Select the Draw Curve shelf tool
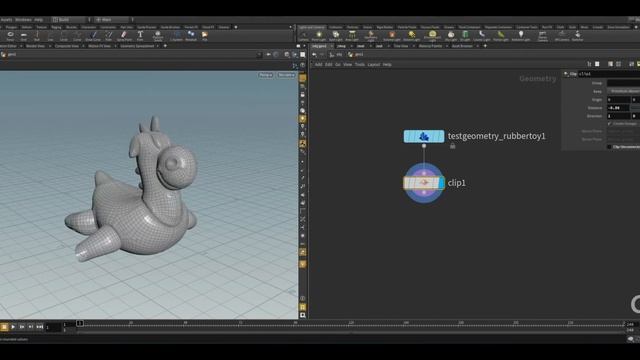 (93, 36)
